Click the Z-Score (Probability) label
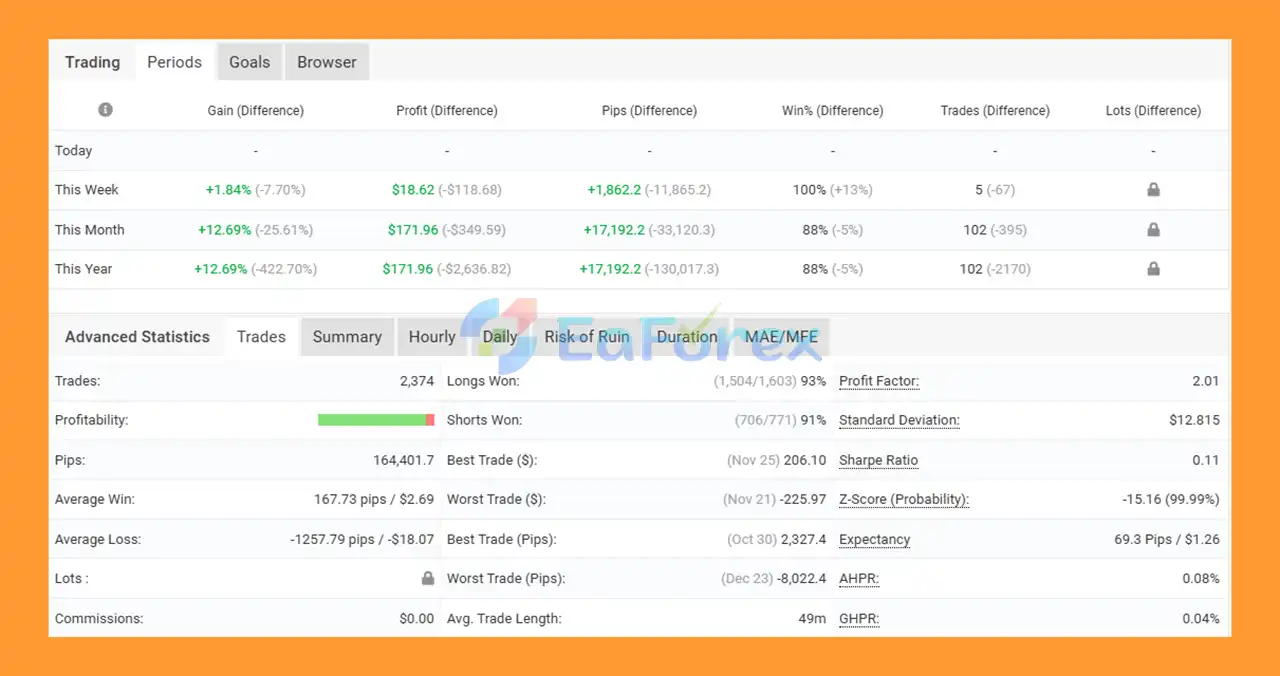This screenshot has height=676, width=1280. tap(904, 499)
